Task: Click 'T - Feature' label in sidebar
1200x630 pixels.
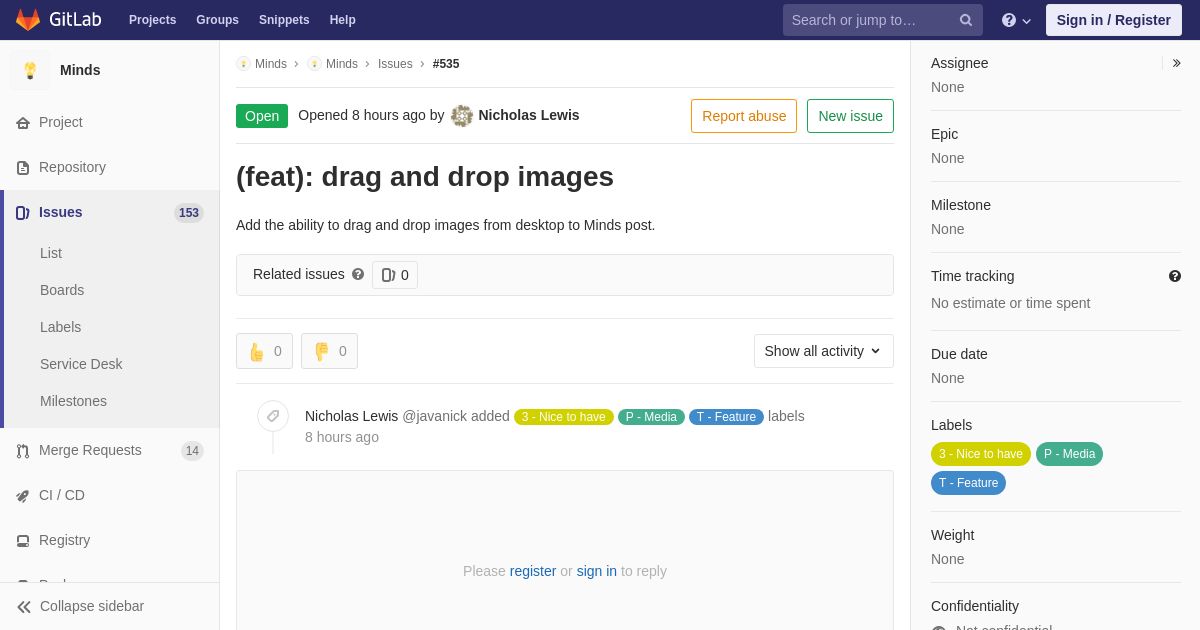Action: (x=968, y=483)
